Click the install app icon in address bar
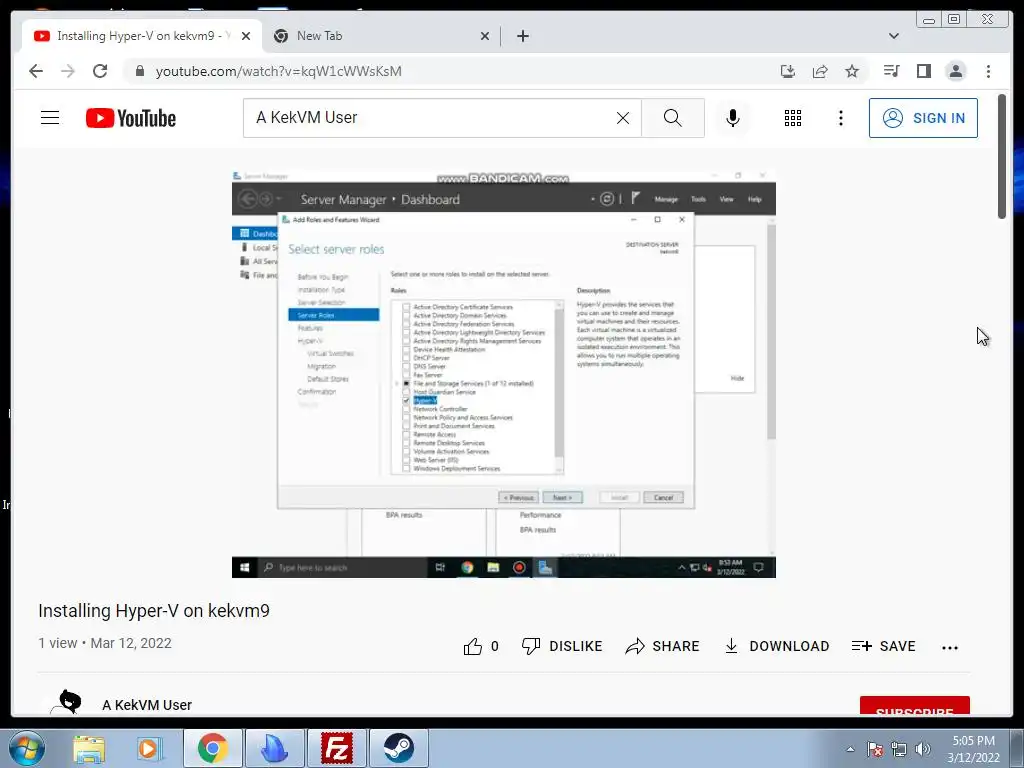Image resolution: width=1024 pixels, height=768 pixels. pyautogui.click(x=788, y=71)
